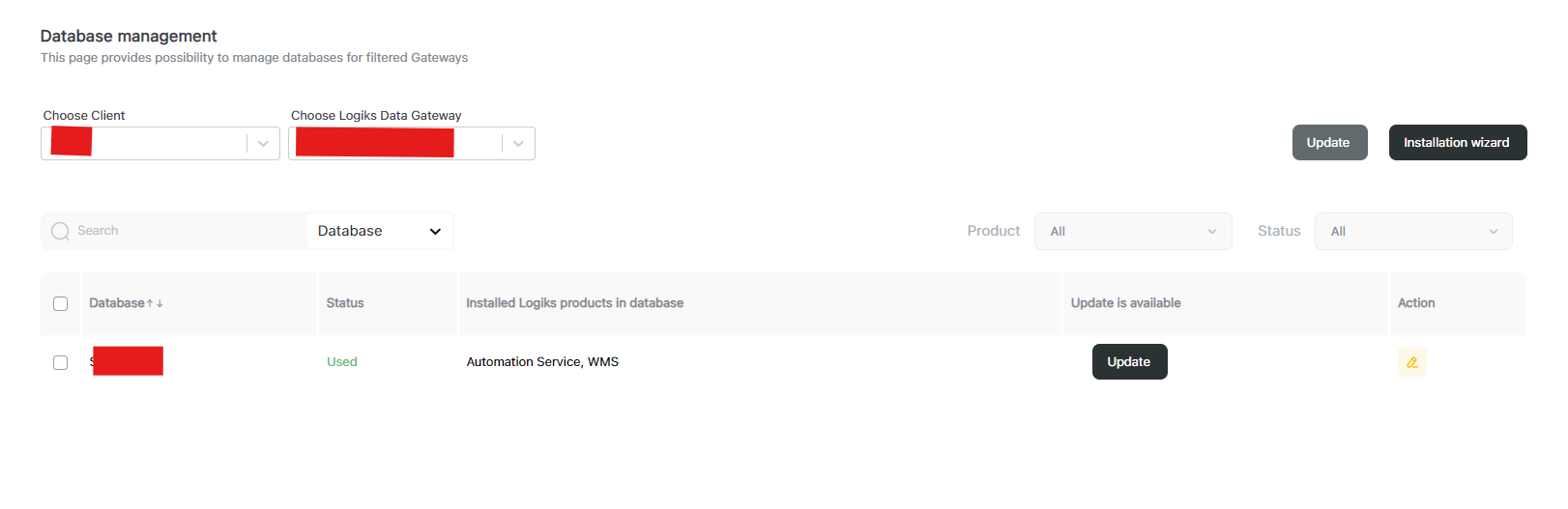Image resolution: width=1568 pixels, height=509 pixels.
Task: Open the Database search-type dropdown
Action: coord(380,231)
